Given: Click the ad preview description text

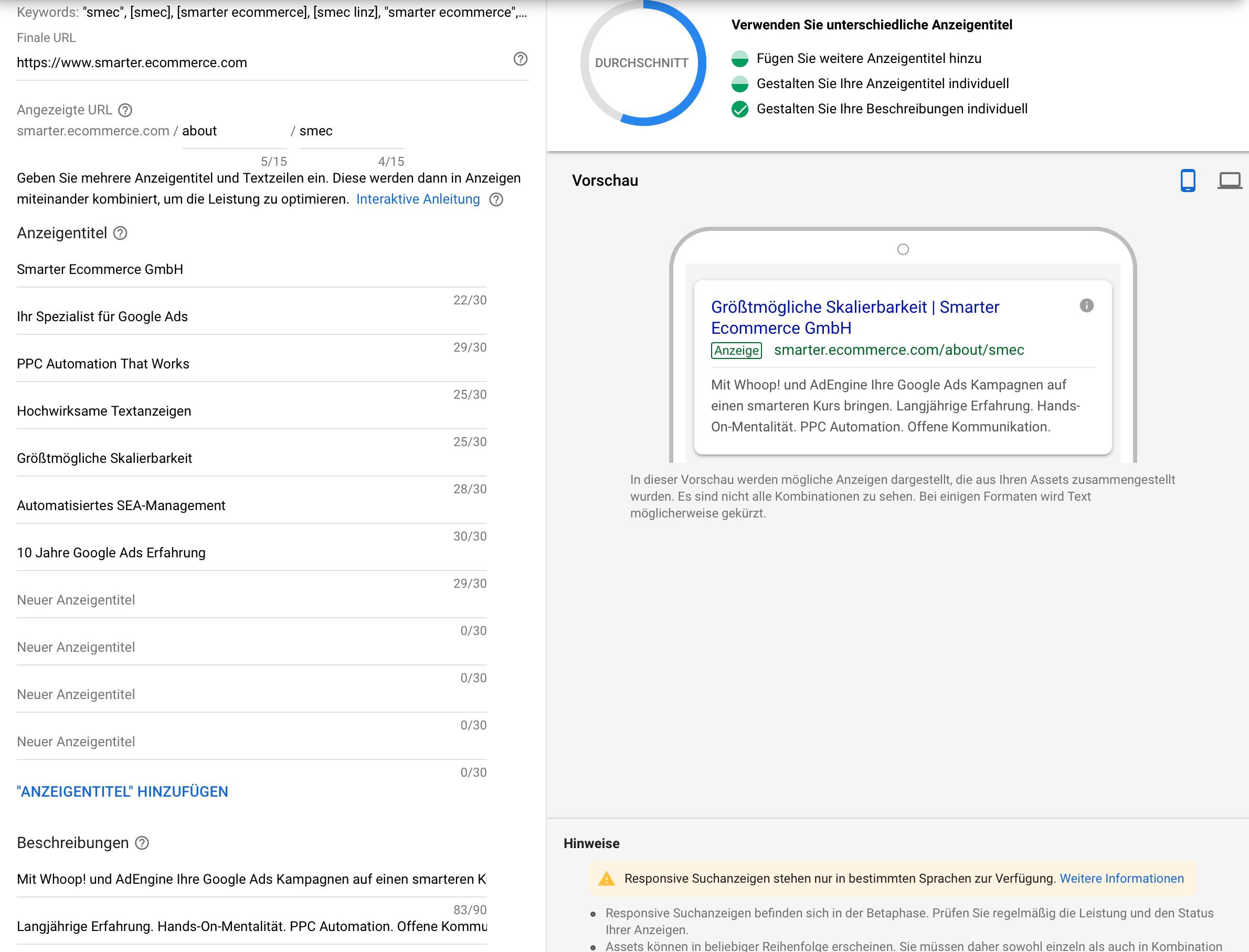Looking at the screenshot, I should point(895,406).
